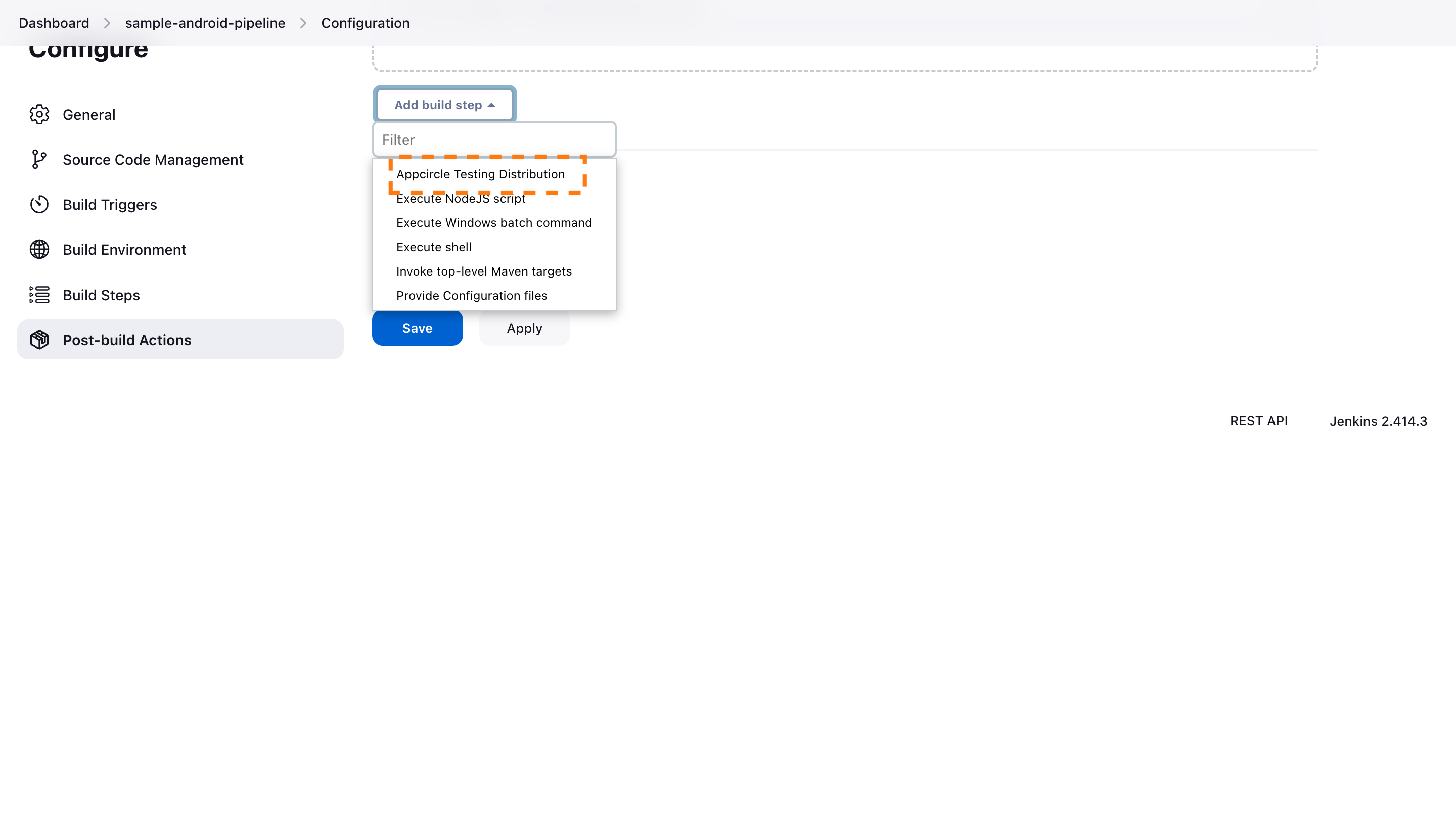The height and width of the screenshot is (822, 1456).
Task: Select Provide Configuration files option
Action: [471, 295]
